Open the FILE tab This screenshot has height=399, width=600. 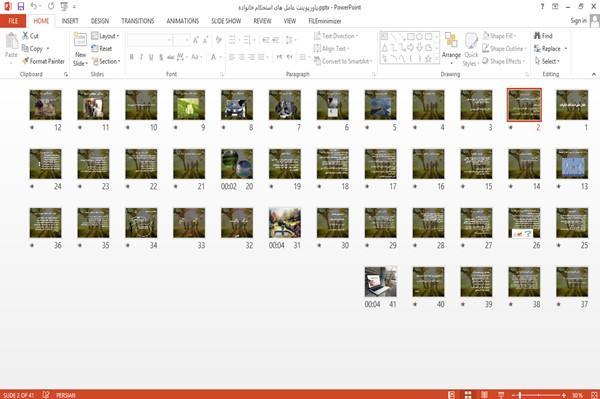pos(13,21)
